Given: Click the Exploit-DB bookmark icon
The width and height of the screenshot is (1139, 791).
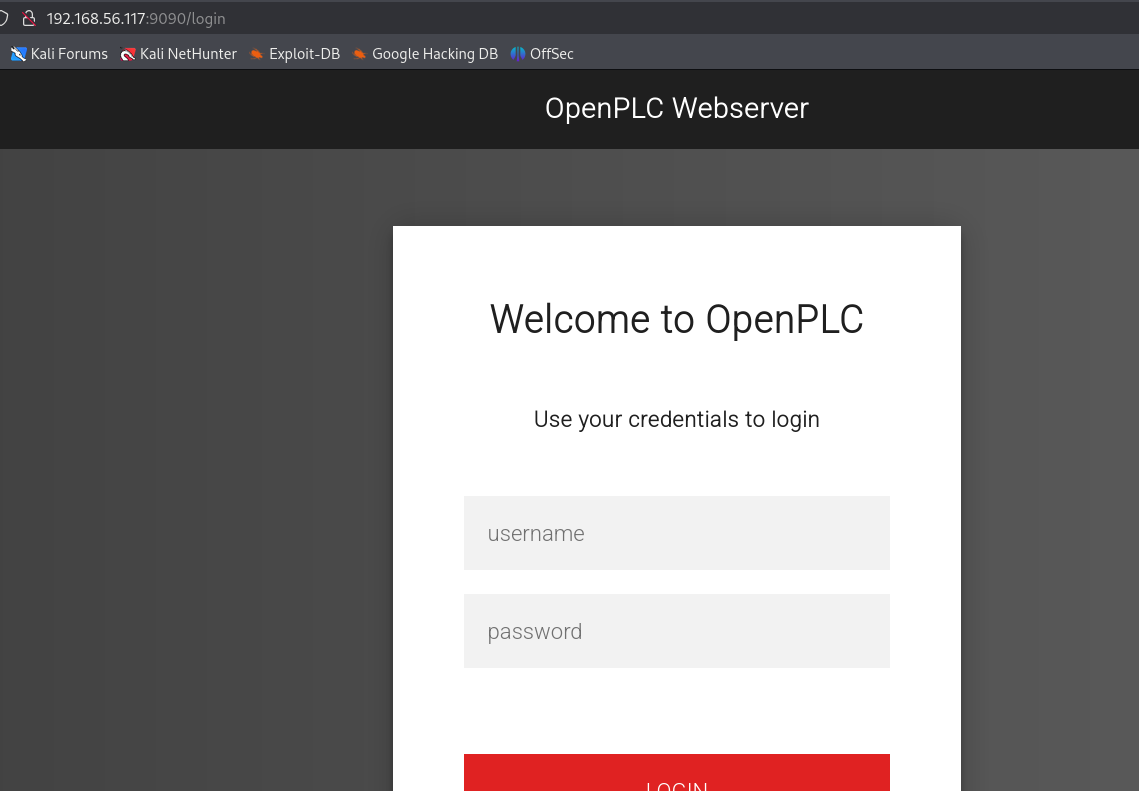Looking at the screenshot, I should pos(256,54).
